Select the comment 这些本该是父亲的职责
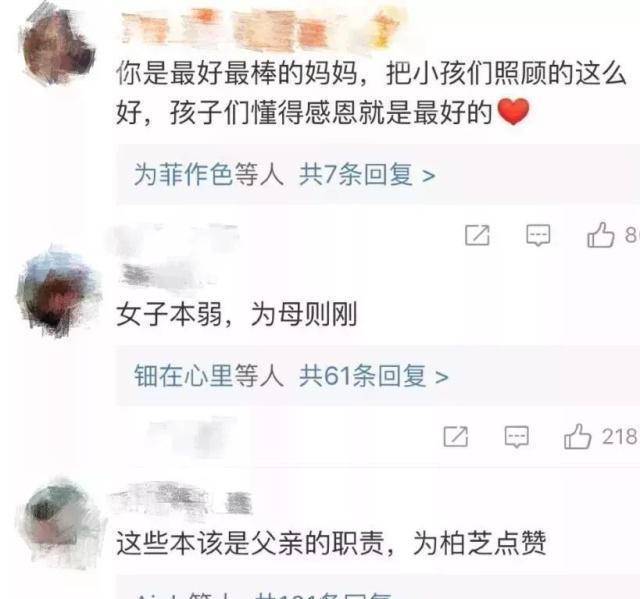640x599 pixels. pos(250,543)
